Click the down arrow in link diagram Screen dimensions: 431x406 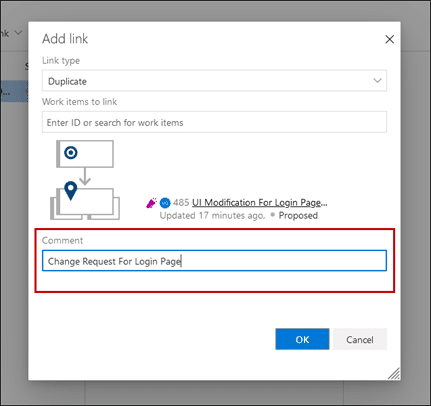click(85, 176)
